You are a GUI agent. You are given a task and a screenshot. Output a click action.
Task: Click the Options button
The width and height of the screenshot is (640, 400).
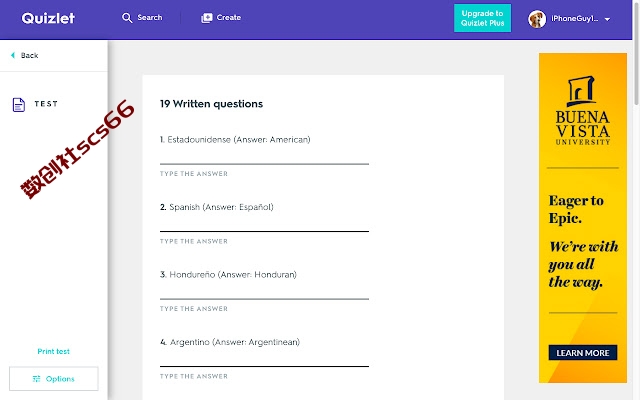click(54, 379)
